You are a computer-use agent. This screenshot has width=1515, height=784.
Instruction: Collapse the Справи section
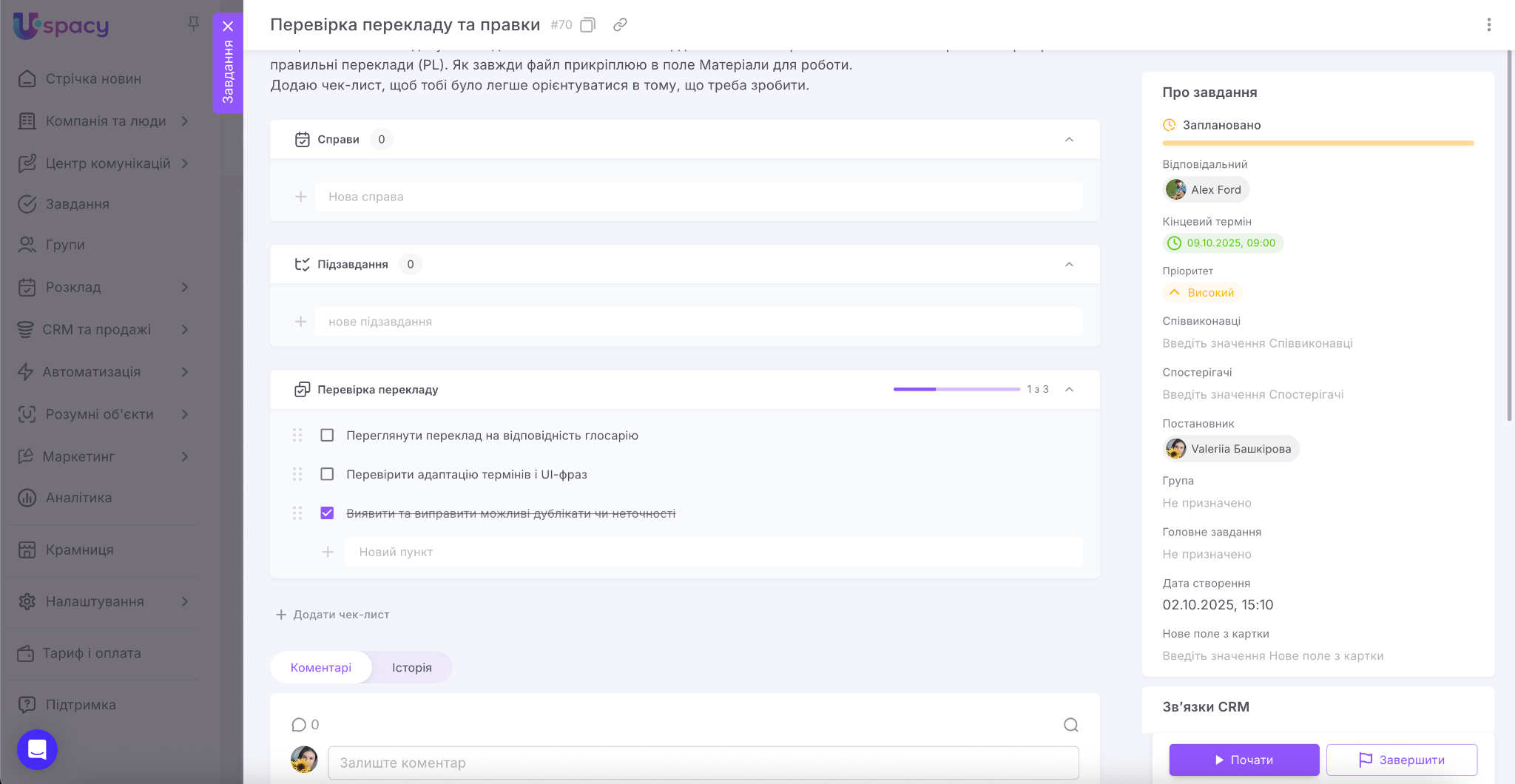[x=1069, y=140]
